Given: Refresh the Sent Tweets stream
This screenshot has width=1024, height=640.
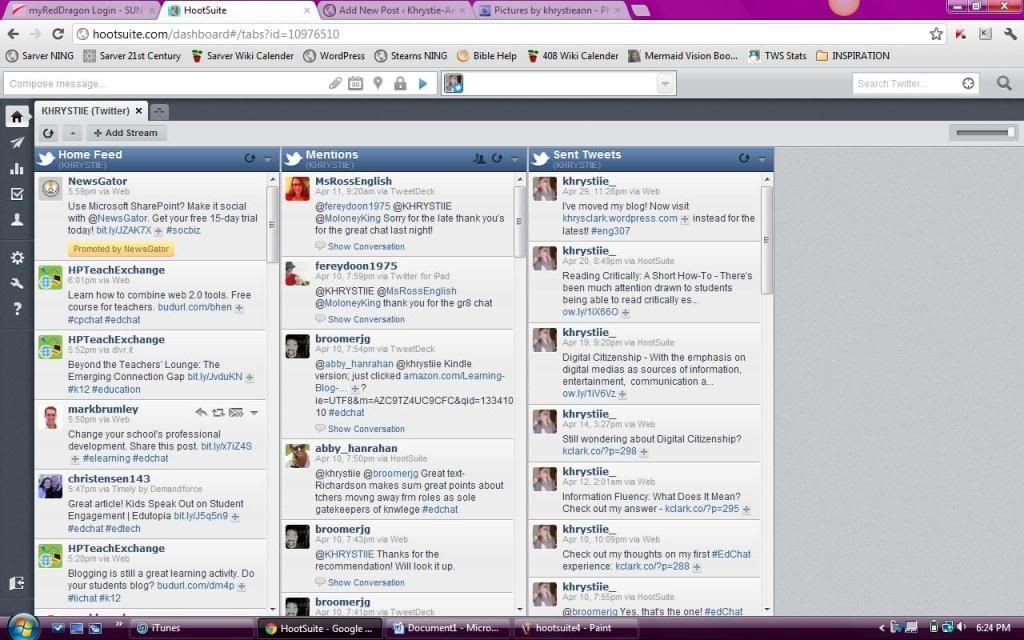Looking at the screenshot, I should point(744,158).
